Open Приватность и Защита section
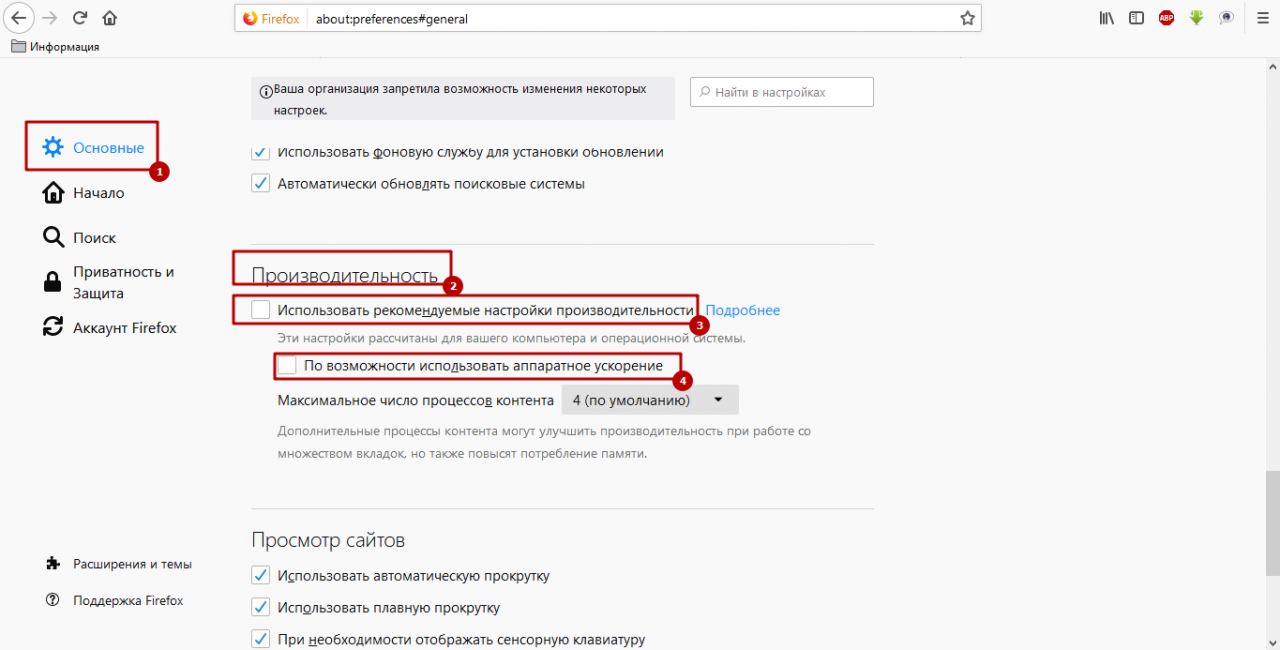1280x650 pixels. point(108,283)
